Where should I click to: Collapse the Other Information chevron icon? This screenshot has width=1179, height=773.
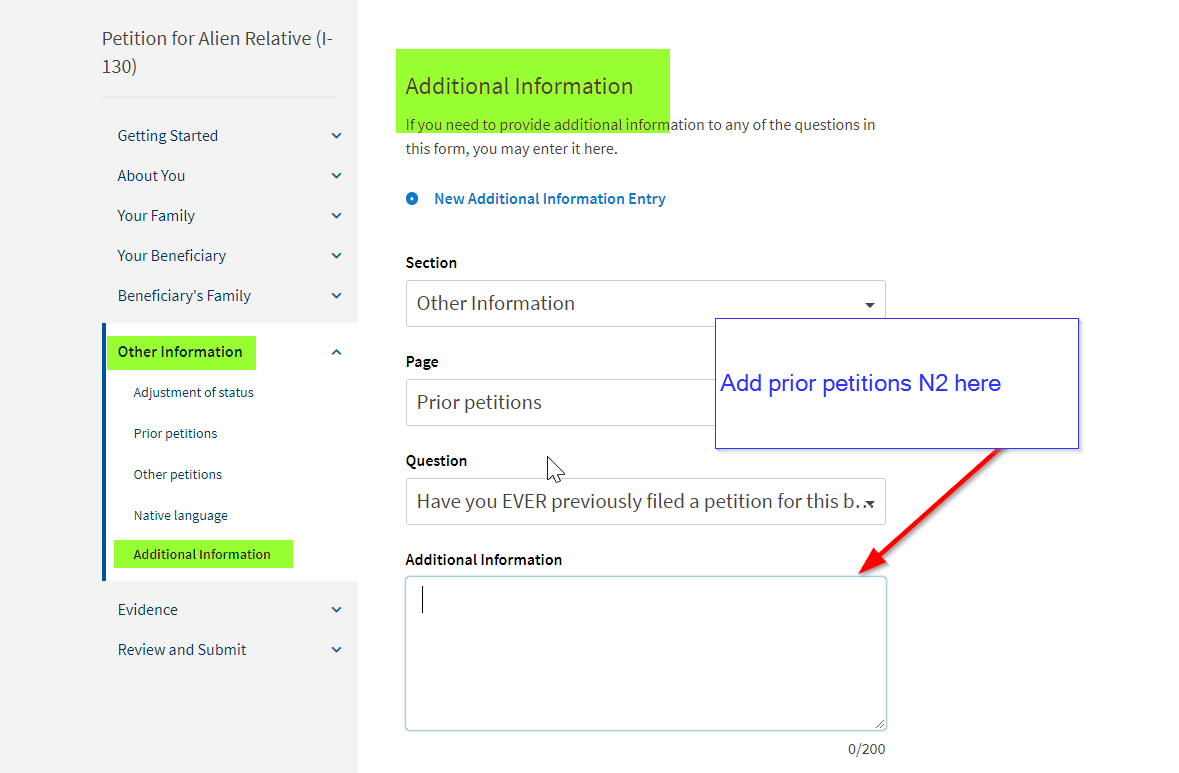click(336, 352)
